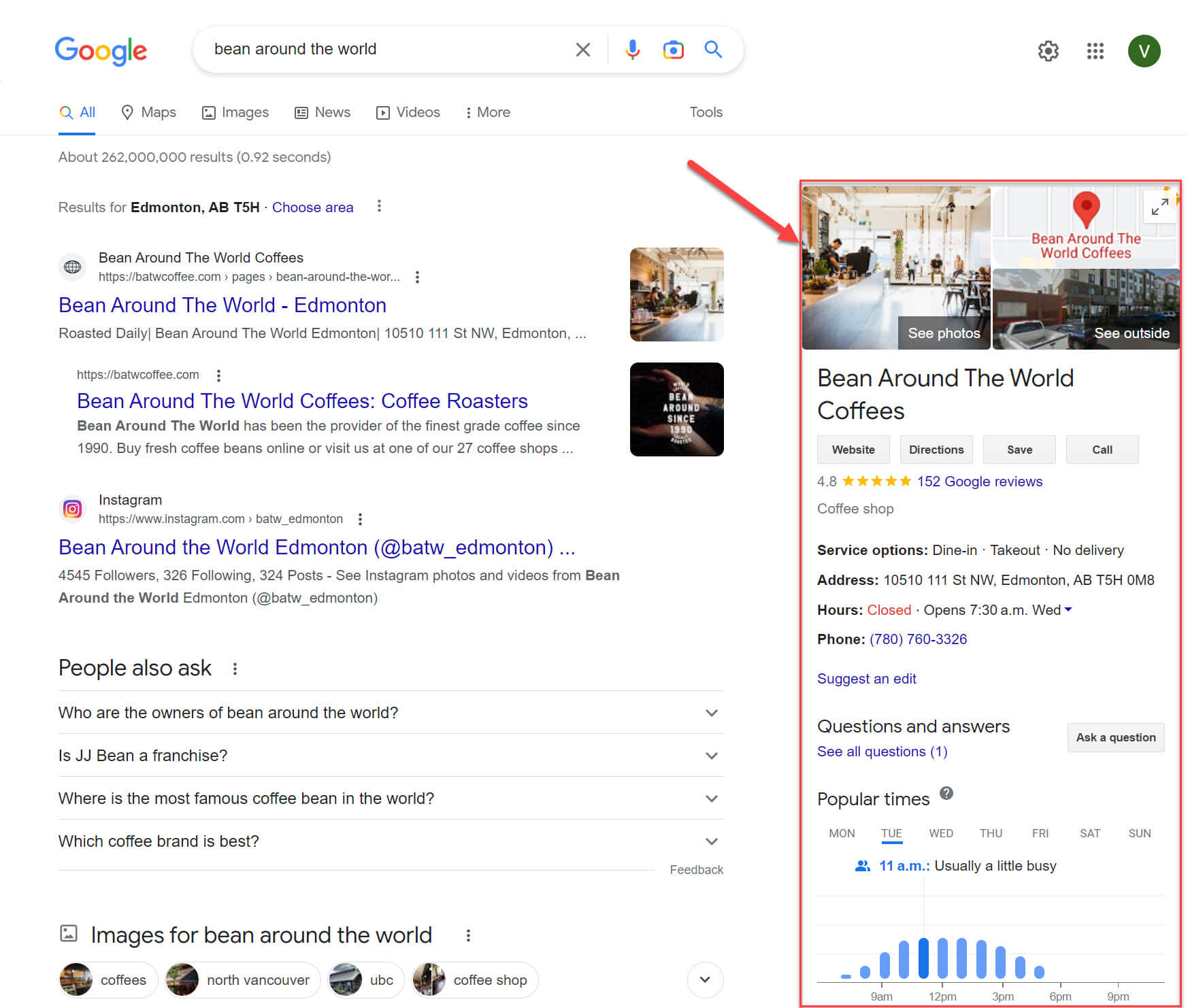Select WED in Popular times
1188x1008 pixels.
[941, 833]
